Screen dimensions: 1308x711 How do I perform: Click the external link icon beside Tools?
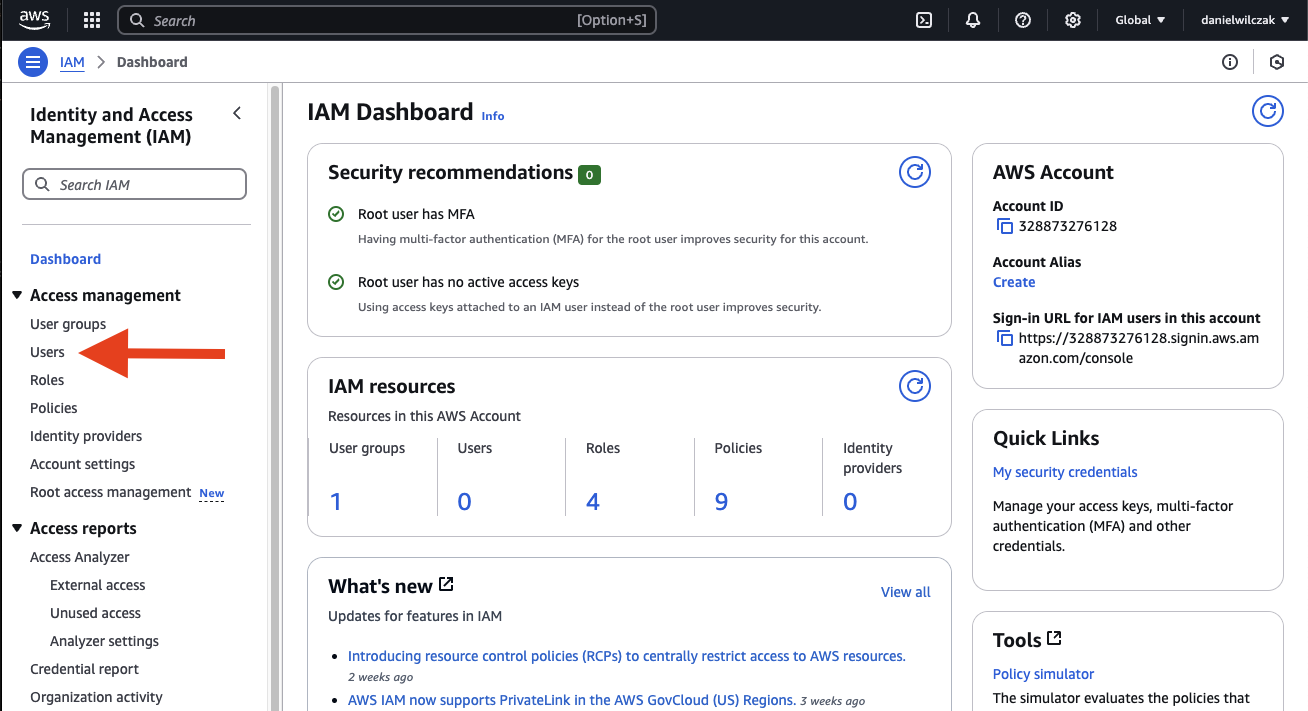[x=1054, y=638]
